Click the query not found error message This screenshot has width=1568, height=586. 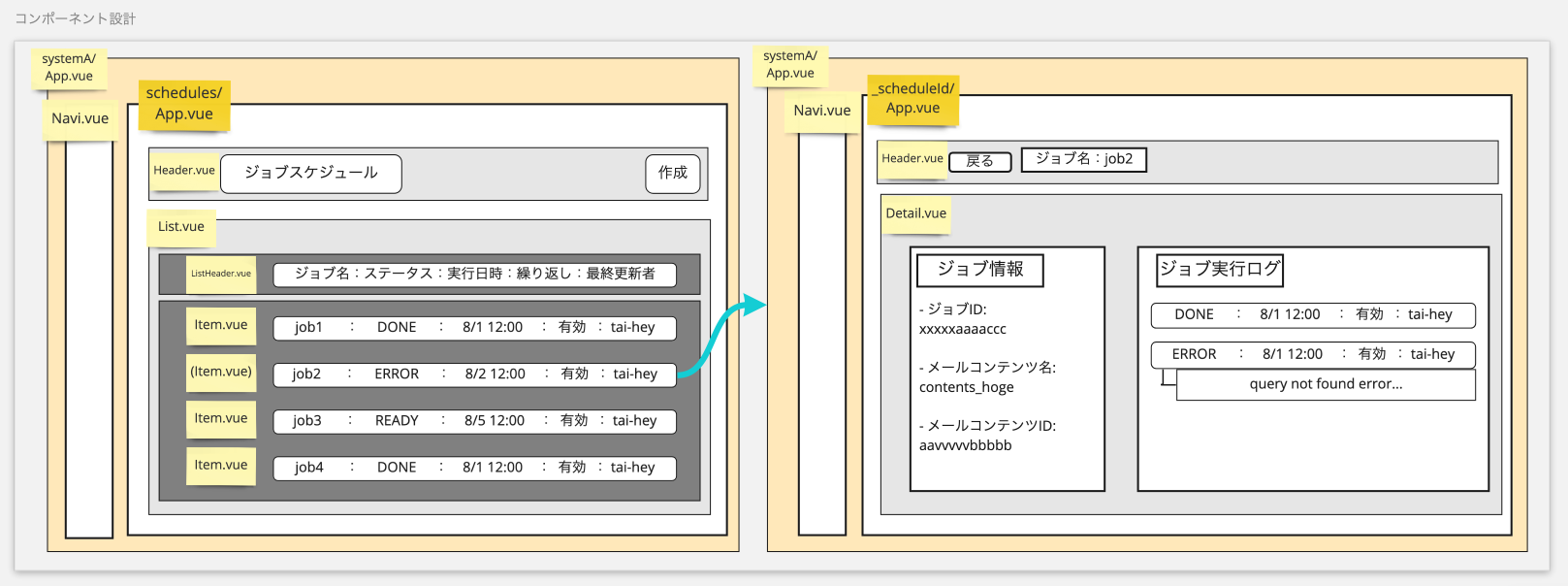point(1326,384)
